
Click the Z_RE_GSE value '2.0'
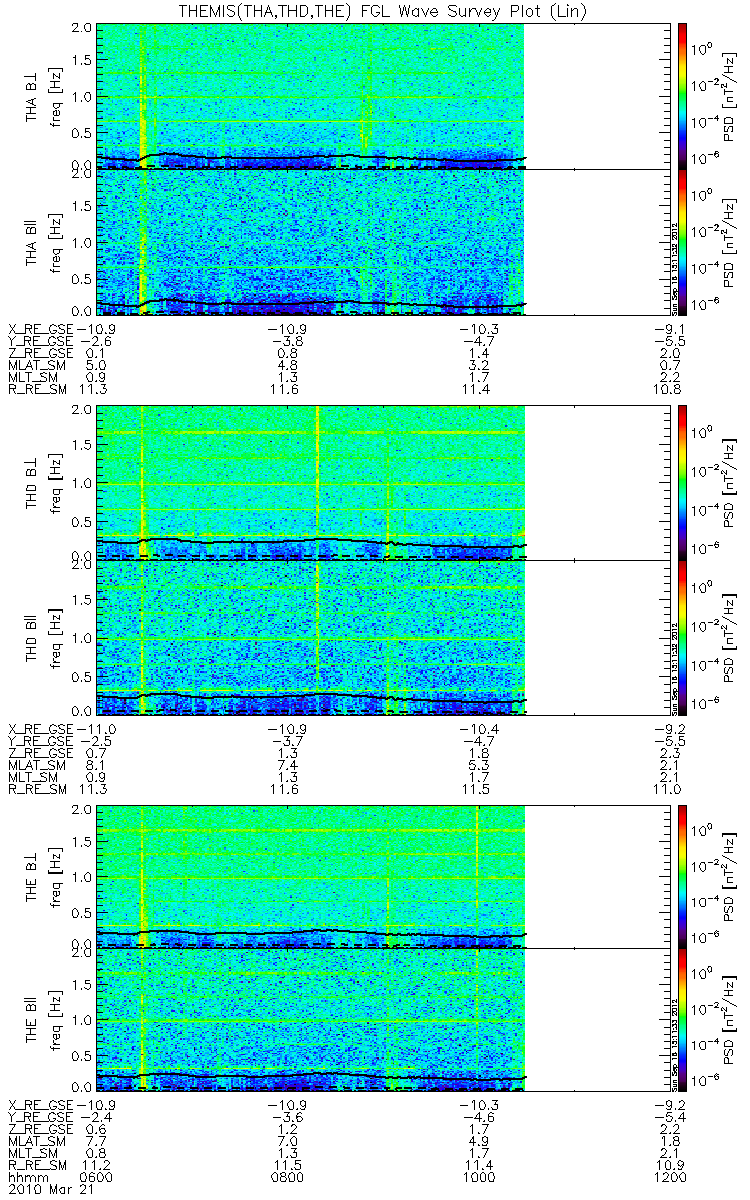(672, 353)
